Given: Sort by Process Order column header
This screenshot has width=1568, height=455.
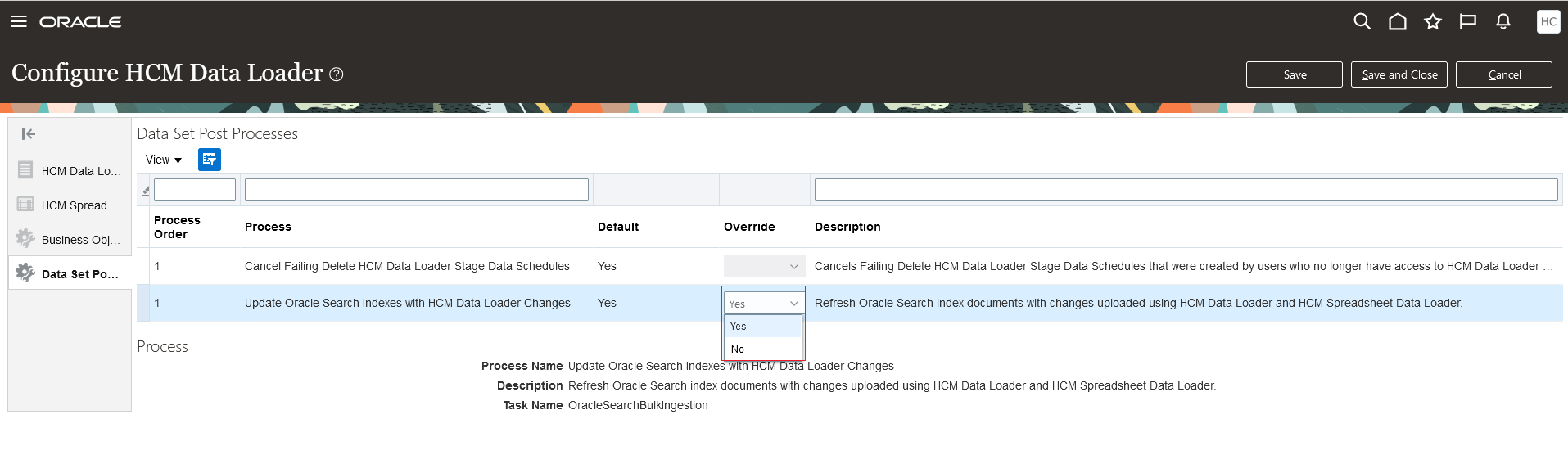Looking at the screenshot, I should [x=177, y=227].
